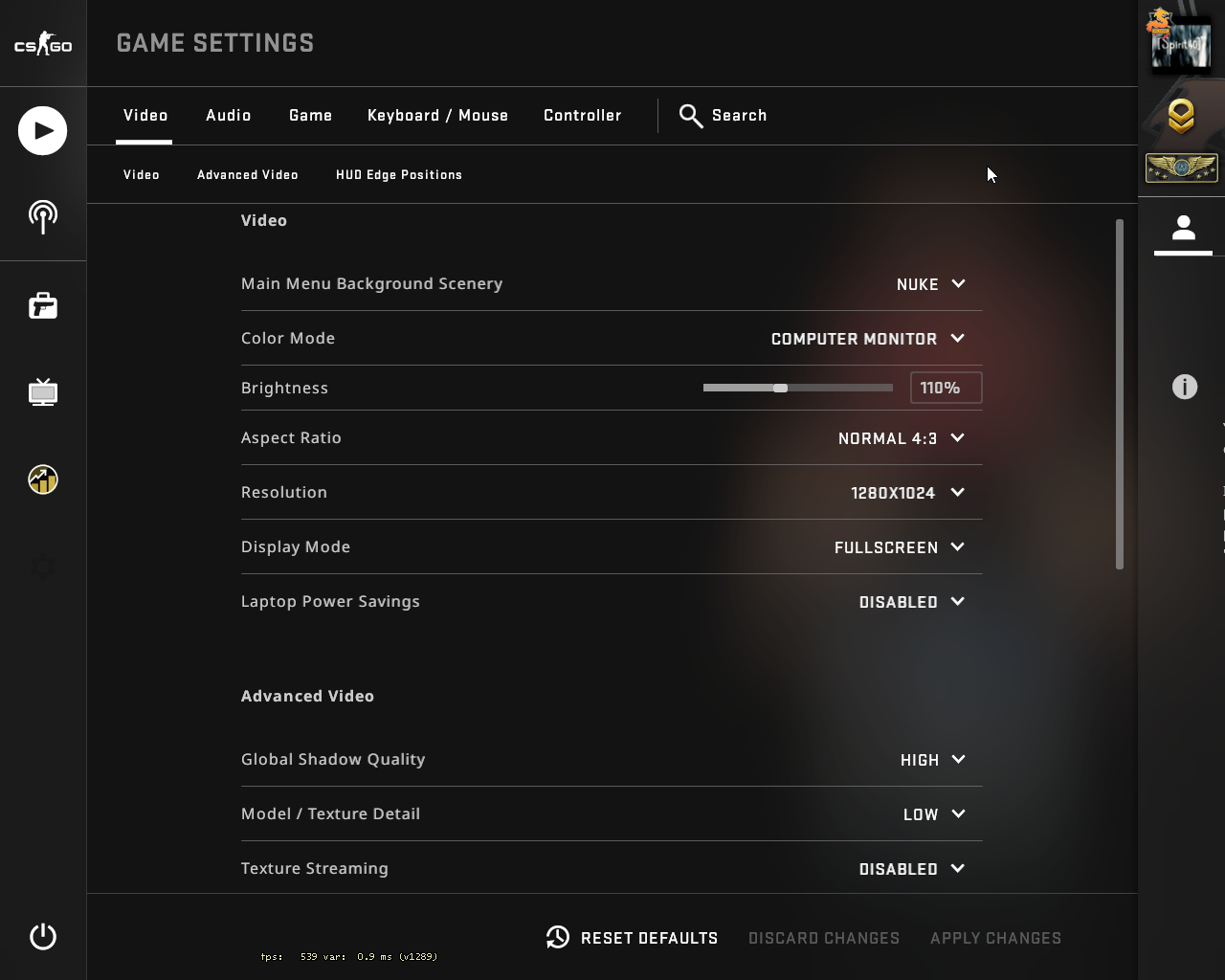The width and height of the screenshot is (1225, 980).
Task: Open the inventory briefcase icon
Action: (x=43, y=306)
